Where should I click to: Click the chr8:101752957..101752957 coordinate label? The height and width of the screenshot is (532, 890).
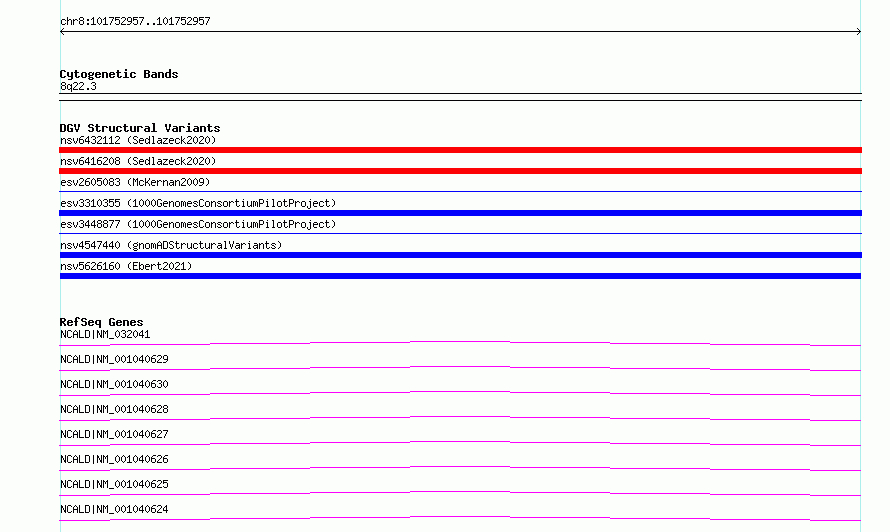[x=135, y=21]
